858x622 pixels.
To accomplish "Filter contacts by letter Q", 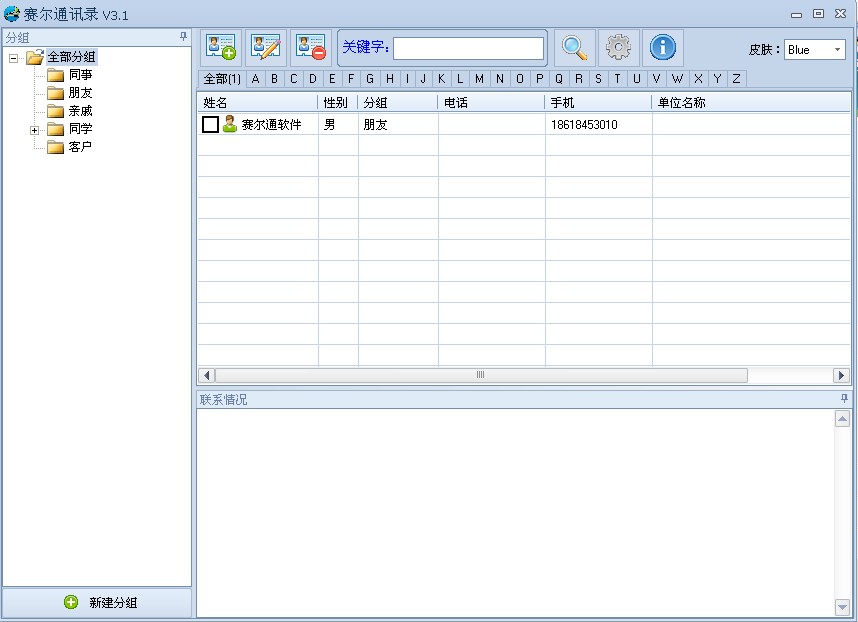I will (559, 79).
